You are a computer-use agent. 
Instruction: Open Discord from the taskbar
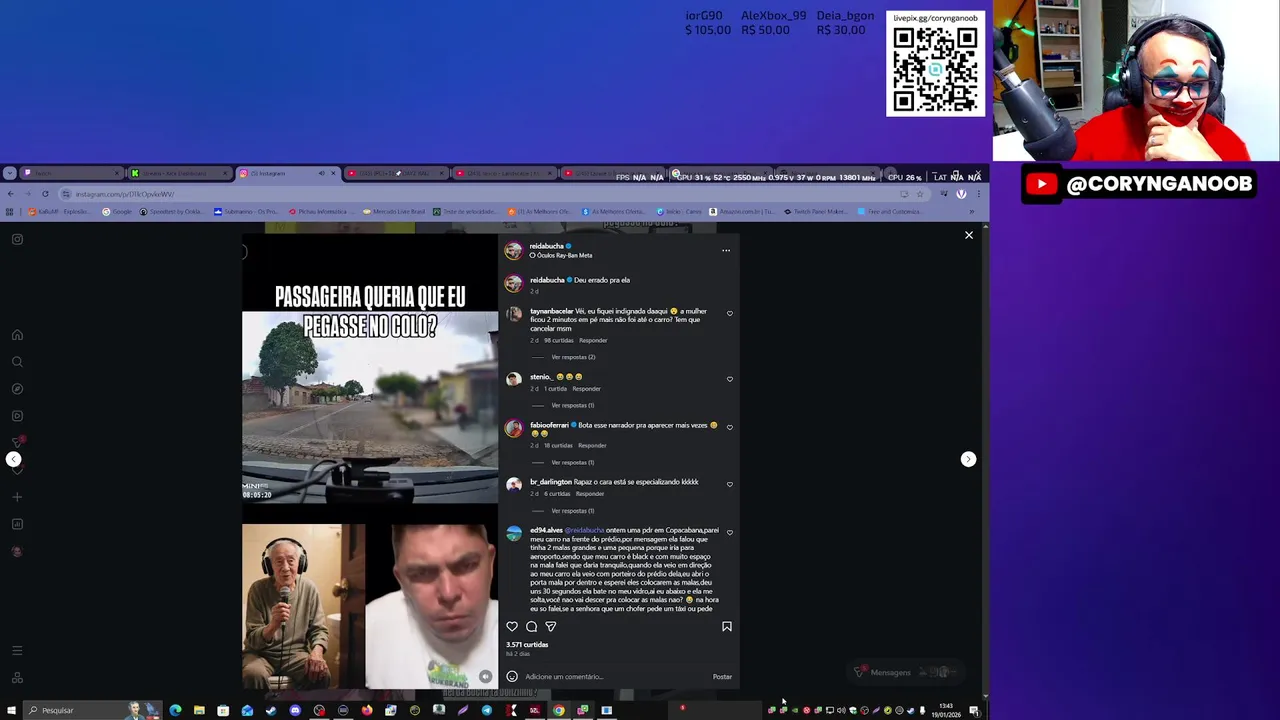(295, 710)
